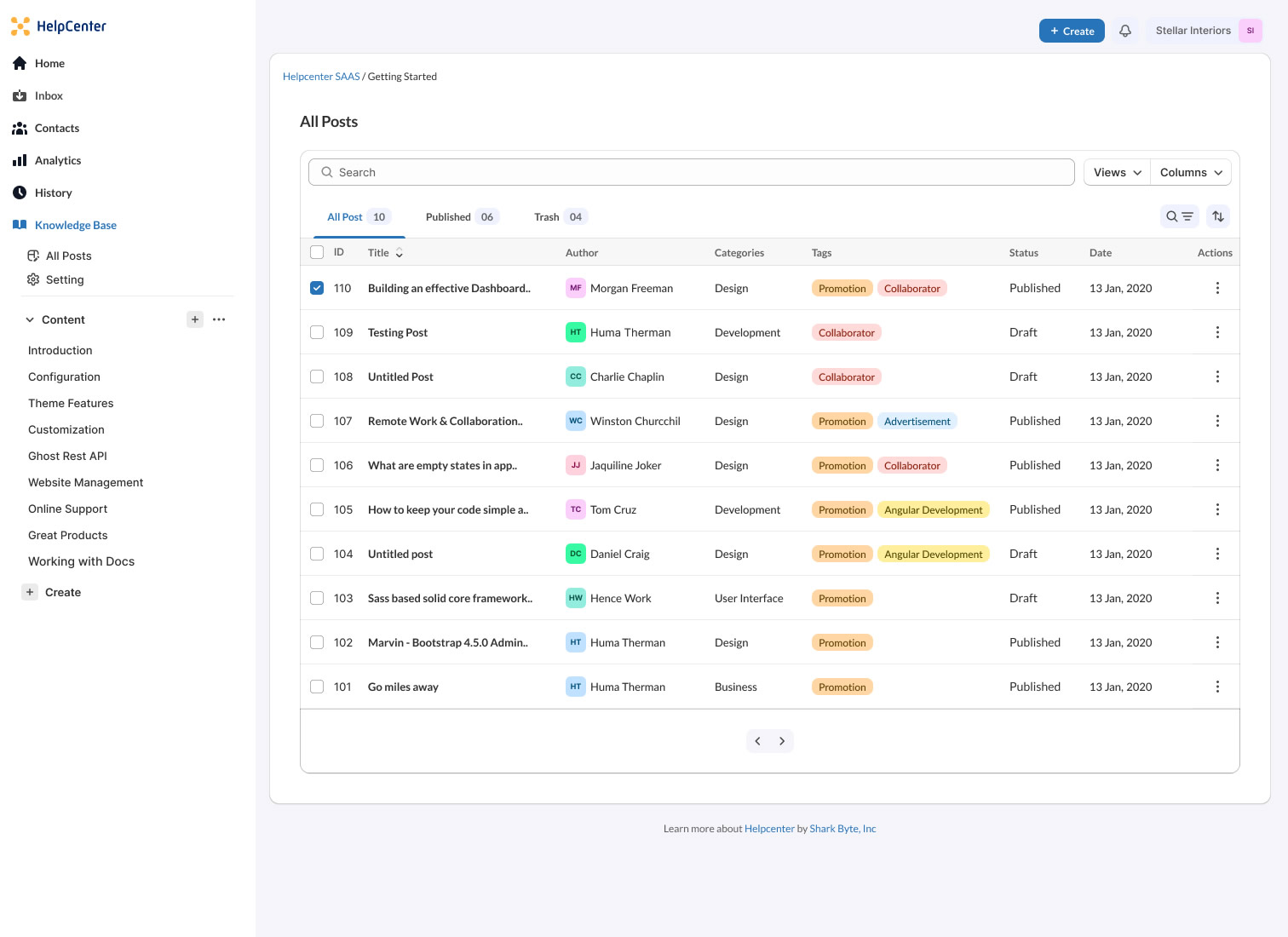Open the Views dropdown
The height and width of the screenshot is (937, 1288).
[1117, 172]
